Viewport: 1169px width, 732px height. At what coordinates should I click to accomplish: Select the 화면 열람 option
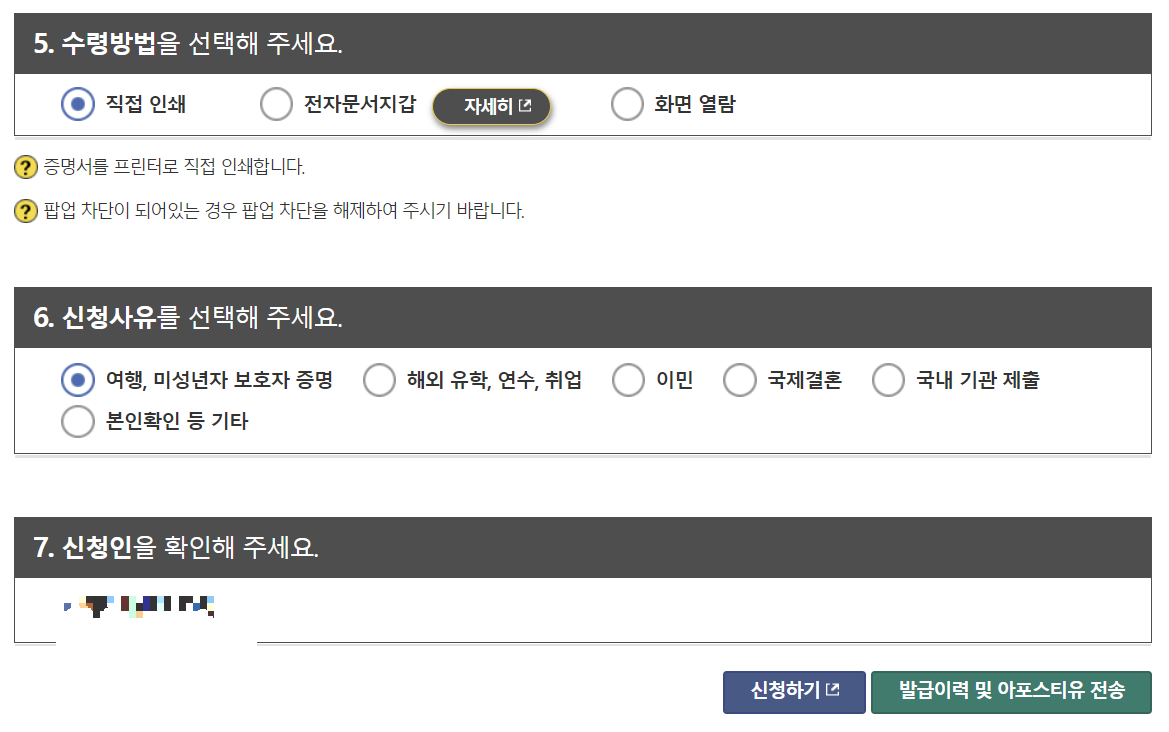627,103
